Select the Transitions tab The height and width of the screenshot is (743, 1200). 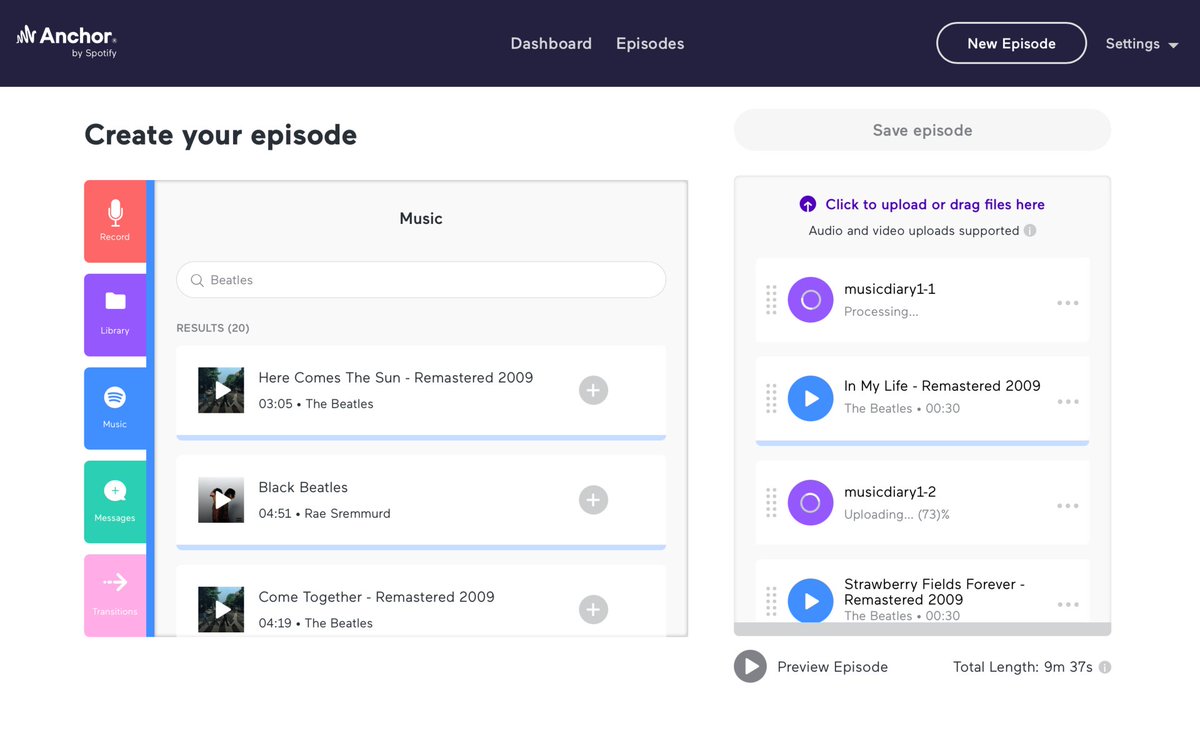[x=115, y=595]
